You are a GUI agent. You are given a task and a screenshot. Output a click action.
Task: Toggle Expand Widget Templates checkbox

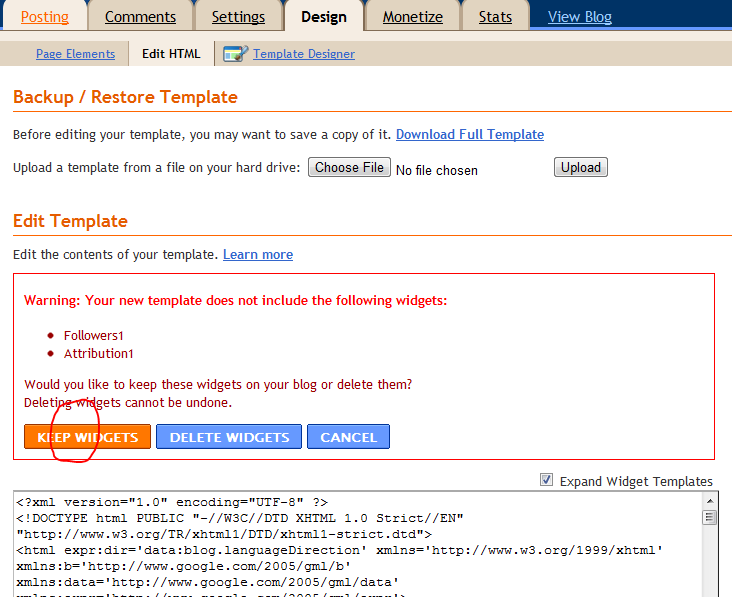pyautogui.click(x=546, y=479)
